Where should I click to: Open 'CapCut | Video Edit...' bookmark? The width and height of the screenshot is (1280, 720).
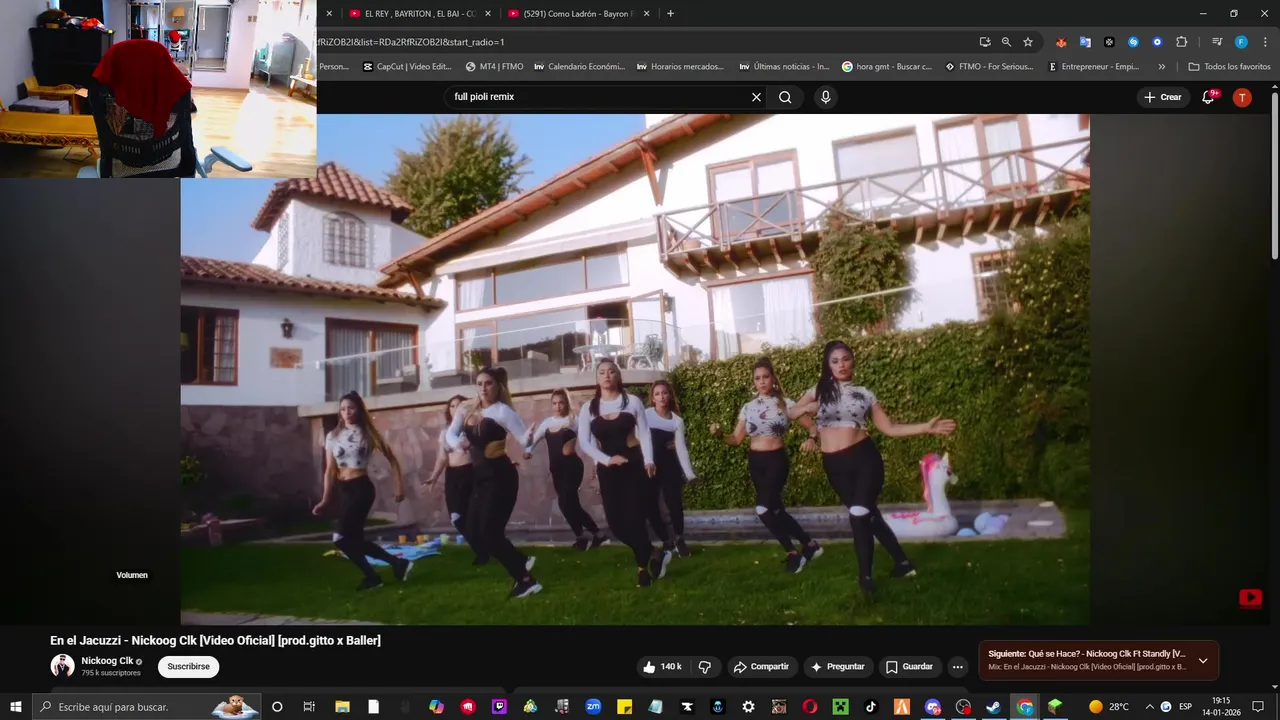[407, 67]
